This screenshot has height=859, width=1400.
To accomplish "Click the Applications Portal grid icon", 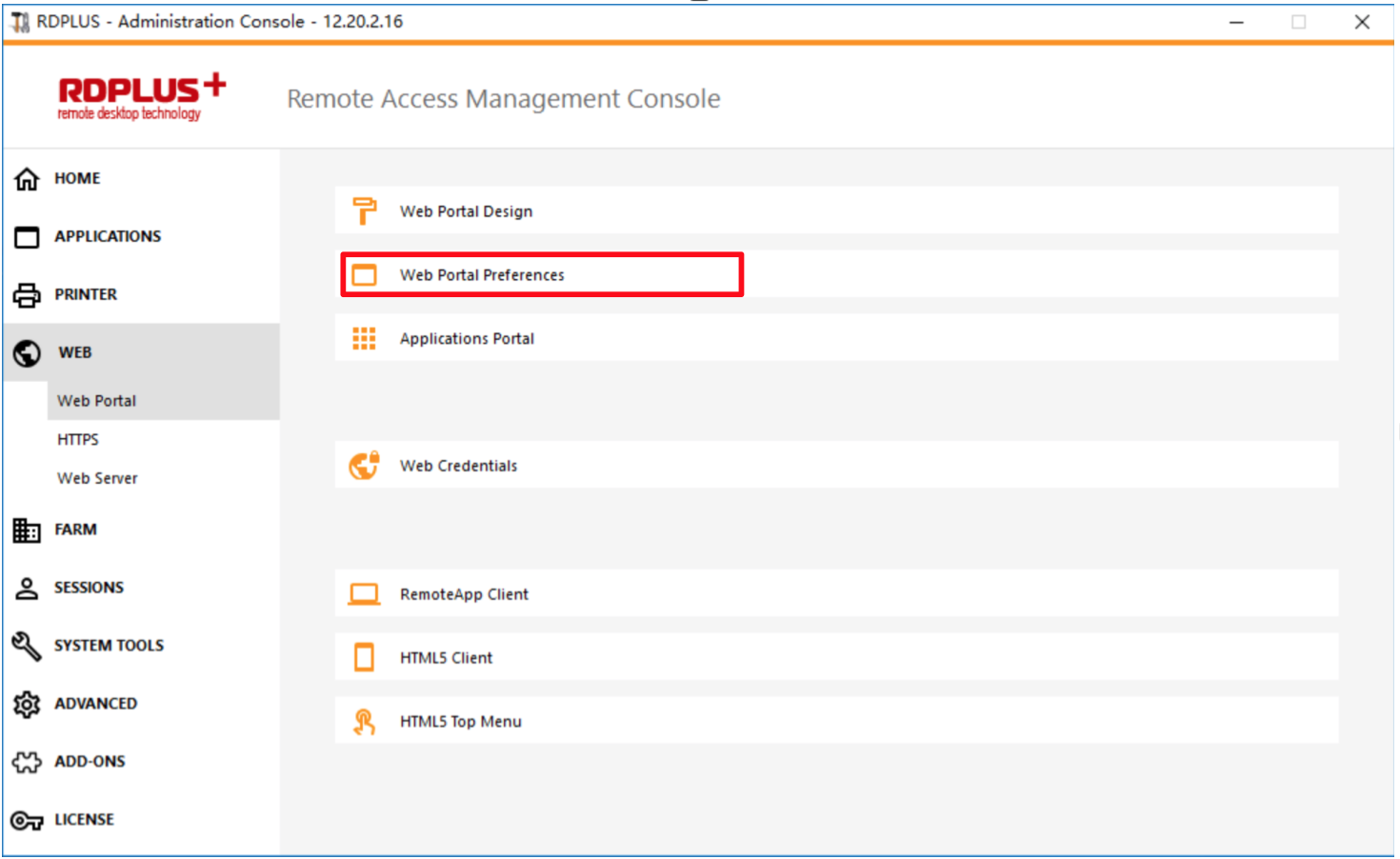I will click(364, 338).
